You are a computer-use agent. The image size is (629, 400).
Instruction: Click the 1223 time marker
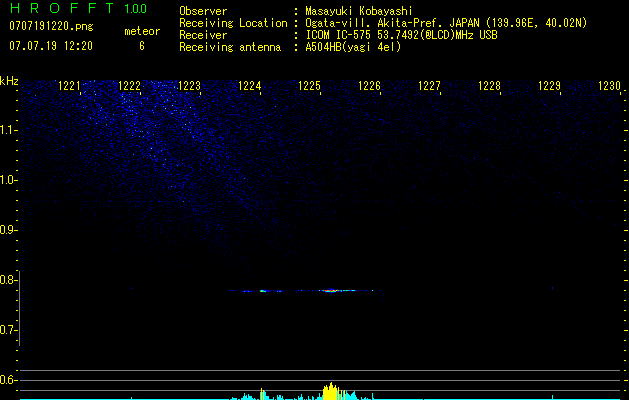tap(189, 86)
